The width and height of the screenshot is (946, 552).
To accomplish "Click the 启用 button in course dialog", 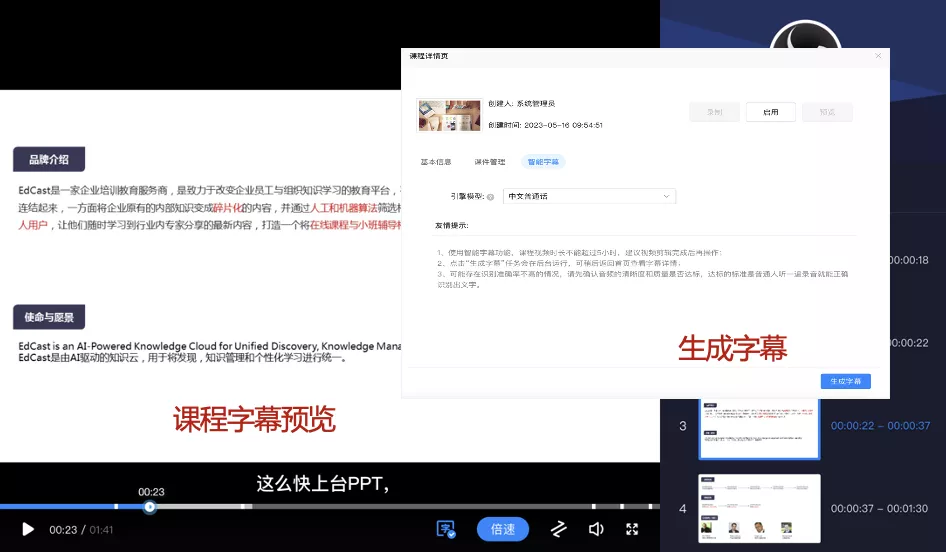I will point(770,112).
